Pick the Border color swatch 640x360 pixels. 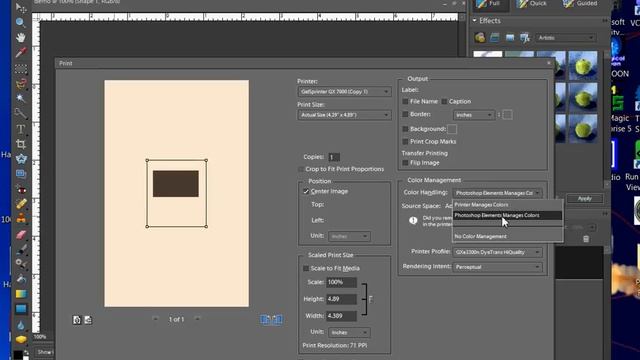pos(507,115)
